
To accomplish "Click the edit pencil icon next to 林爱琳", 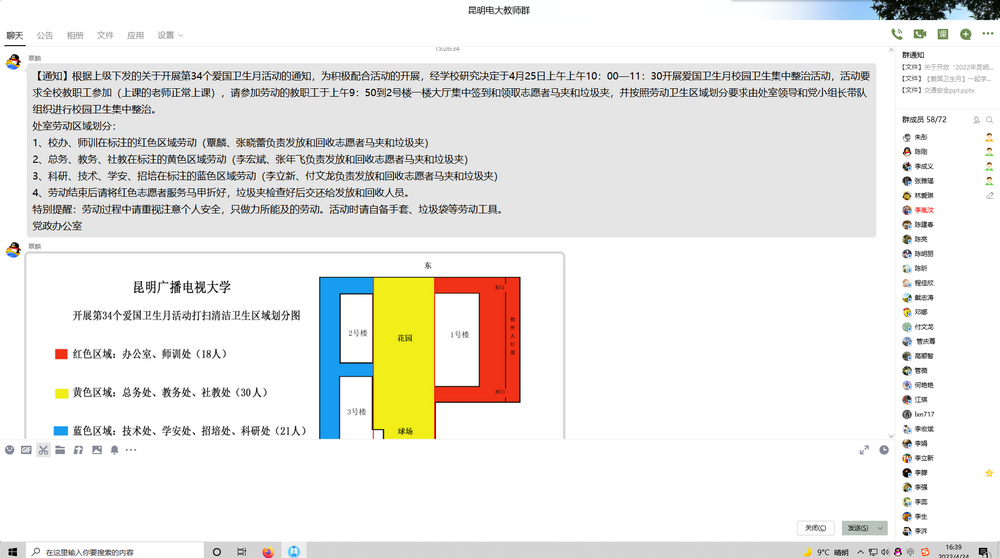I will 990,196.
